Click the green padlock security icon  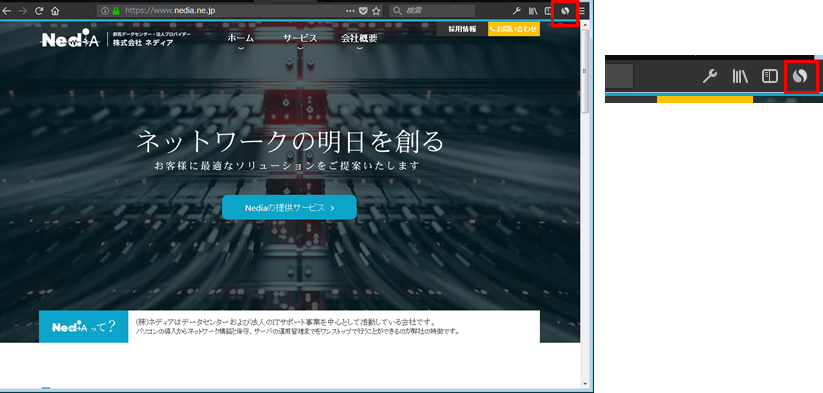pos(116,10)
